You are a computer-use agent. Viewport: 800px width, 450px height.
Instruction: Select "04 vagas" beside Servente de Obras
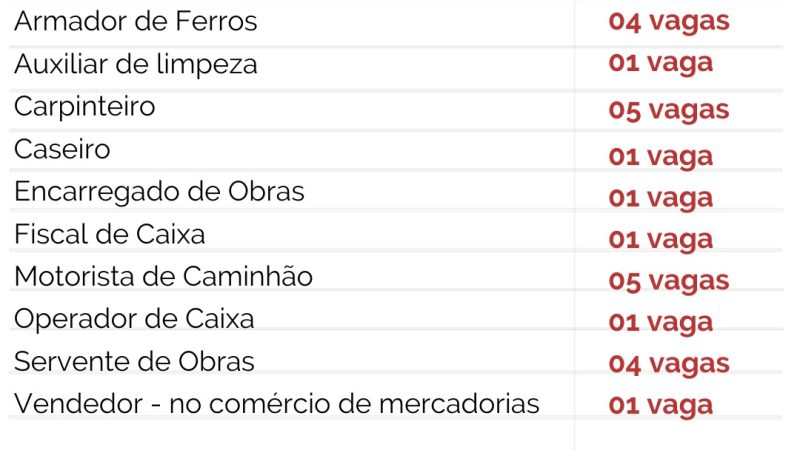pos(668,363)
